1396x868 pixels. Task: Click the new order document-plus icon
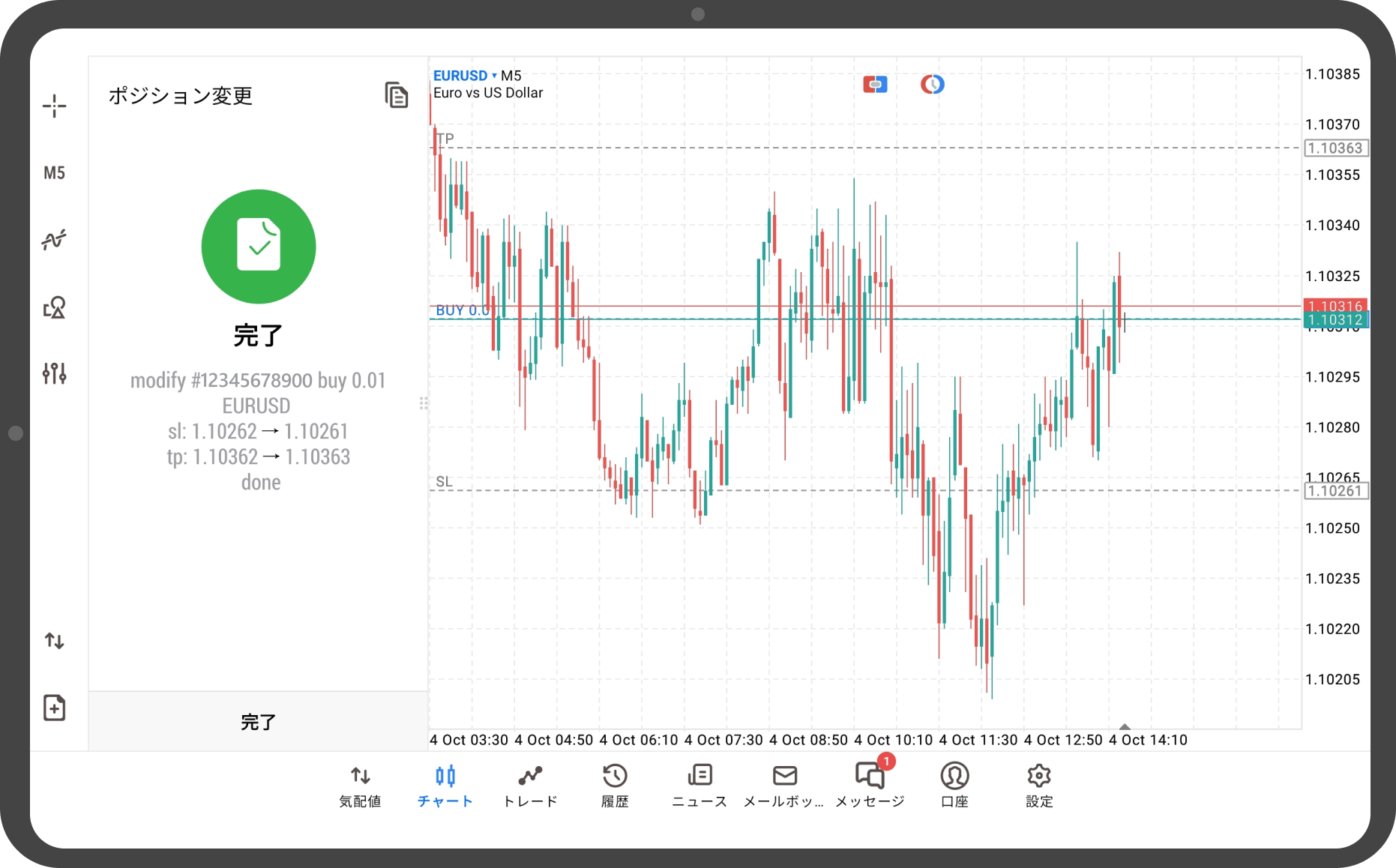click(54, 708)
